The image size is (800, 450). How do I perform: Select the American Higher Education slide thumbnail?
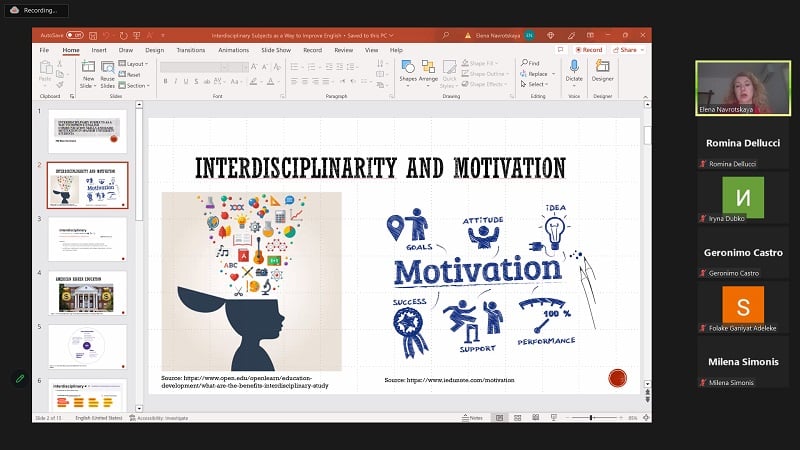(88, 292)
